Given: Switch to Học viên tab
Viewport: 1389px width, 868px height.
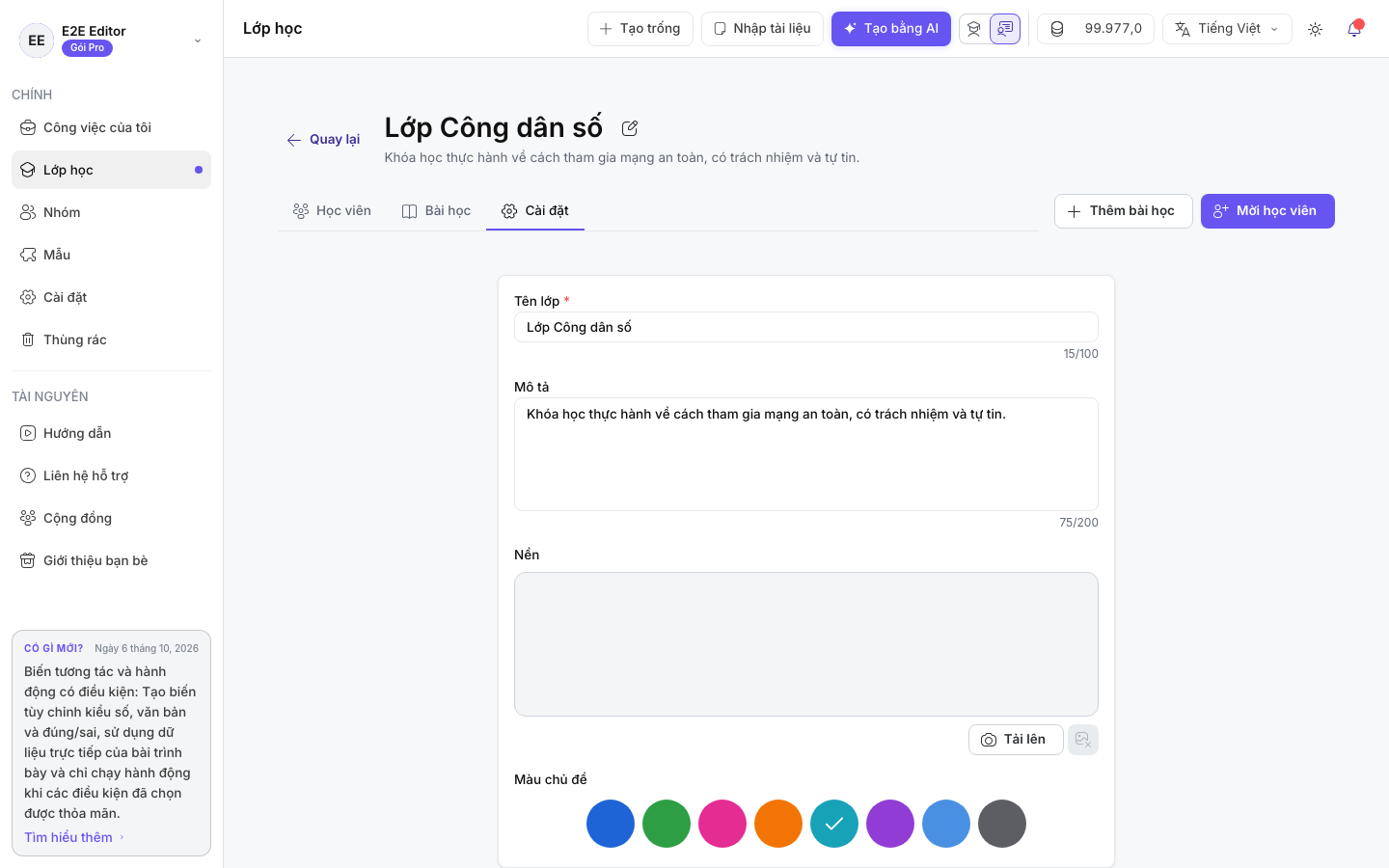Looking at the screenshot, I should (x=332, y=210).
